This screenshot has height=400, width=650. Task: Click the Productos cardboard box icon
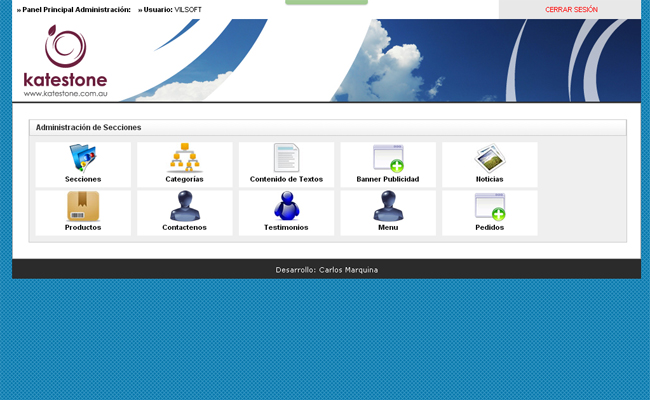83,206
